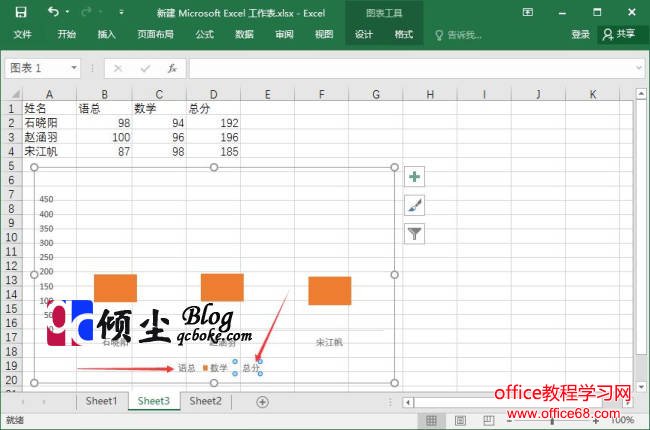Select row 1 header

(11, 109)
